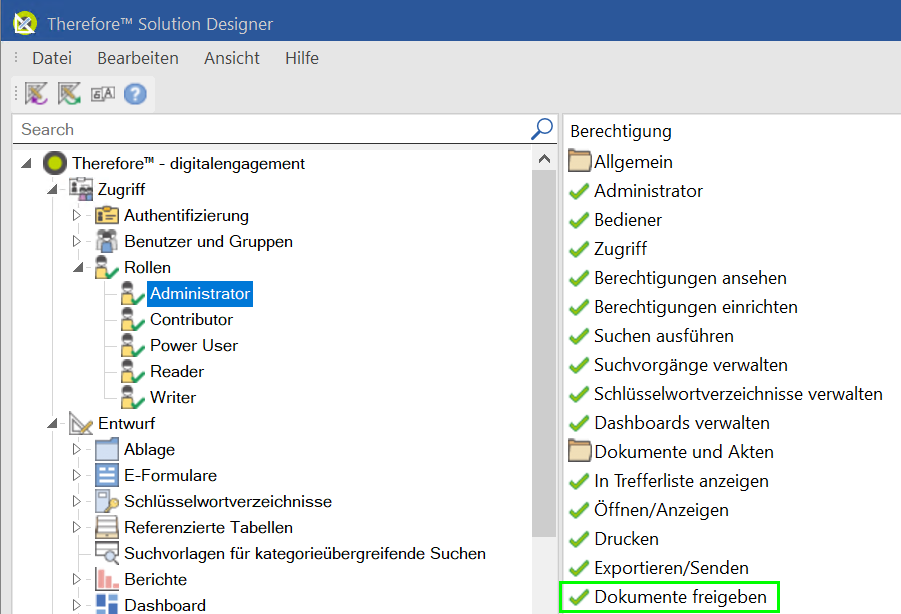Click the Administrator role icon in the tree
Screen dimensions: 901x614
tap(133, 294)
